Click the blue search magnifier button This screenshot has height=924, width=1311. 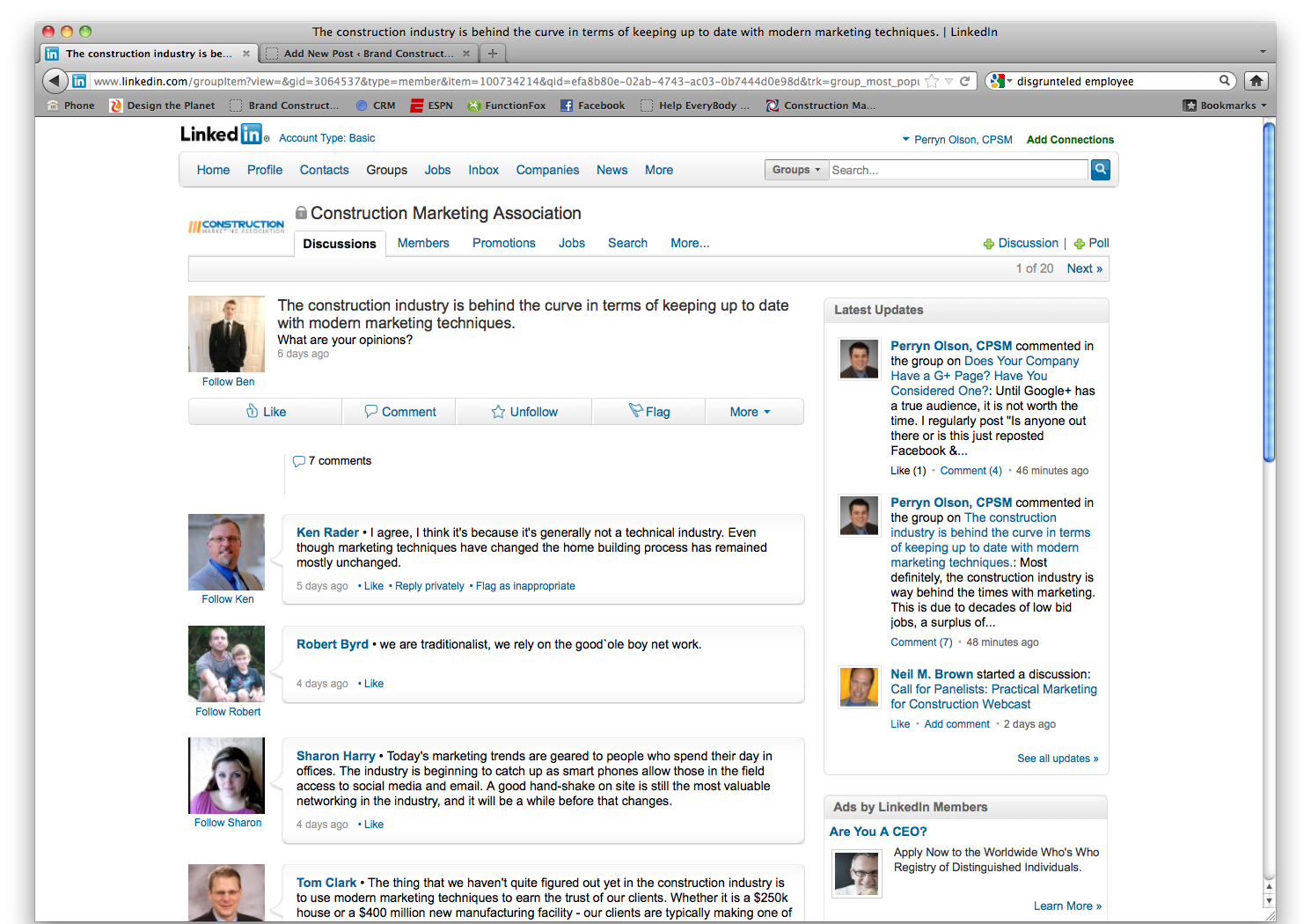coord(1100,170)
